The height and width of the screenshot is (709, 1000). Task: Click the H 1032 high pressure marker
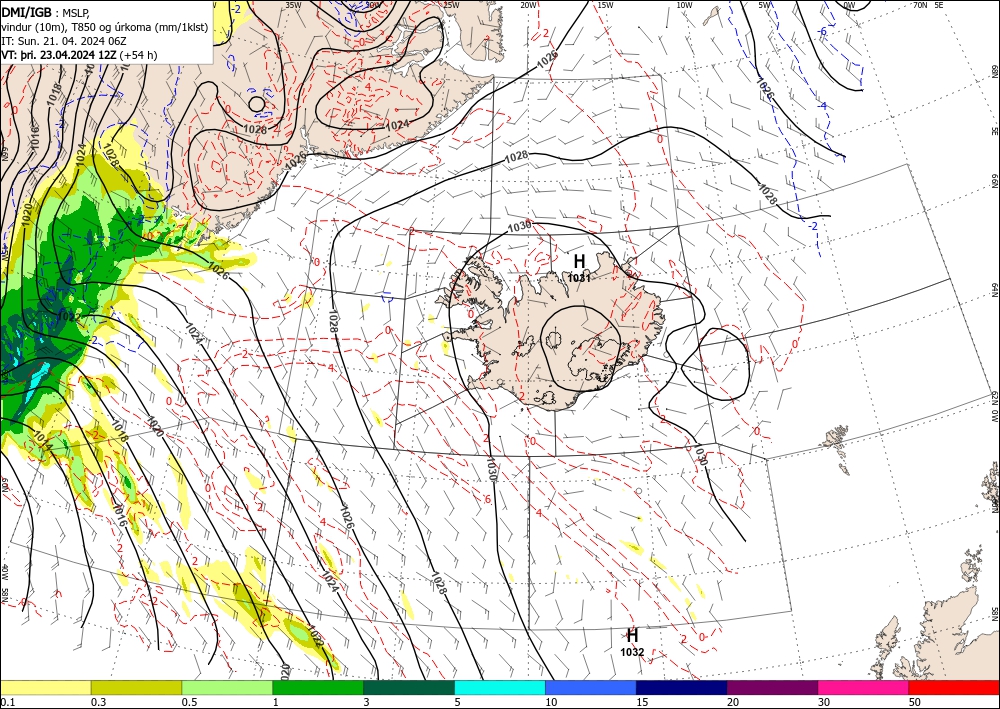(632, 641)
